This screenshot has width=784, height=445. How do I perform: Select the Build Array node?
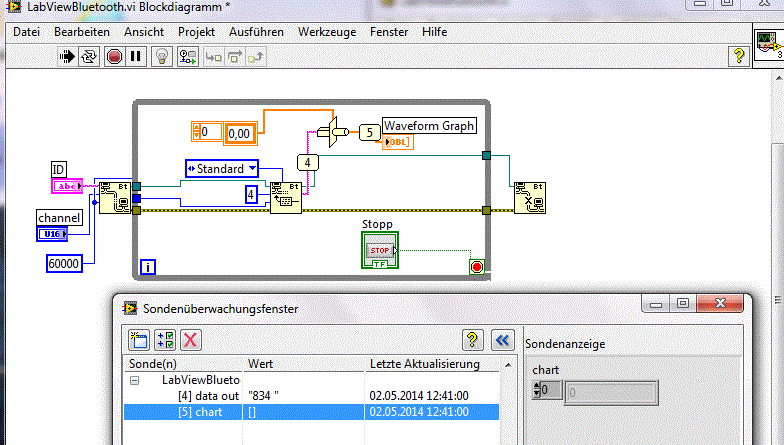(334, 132)
